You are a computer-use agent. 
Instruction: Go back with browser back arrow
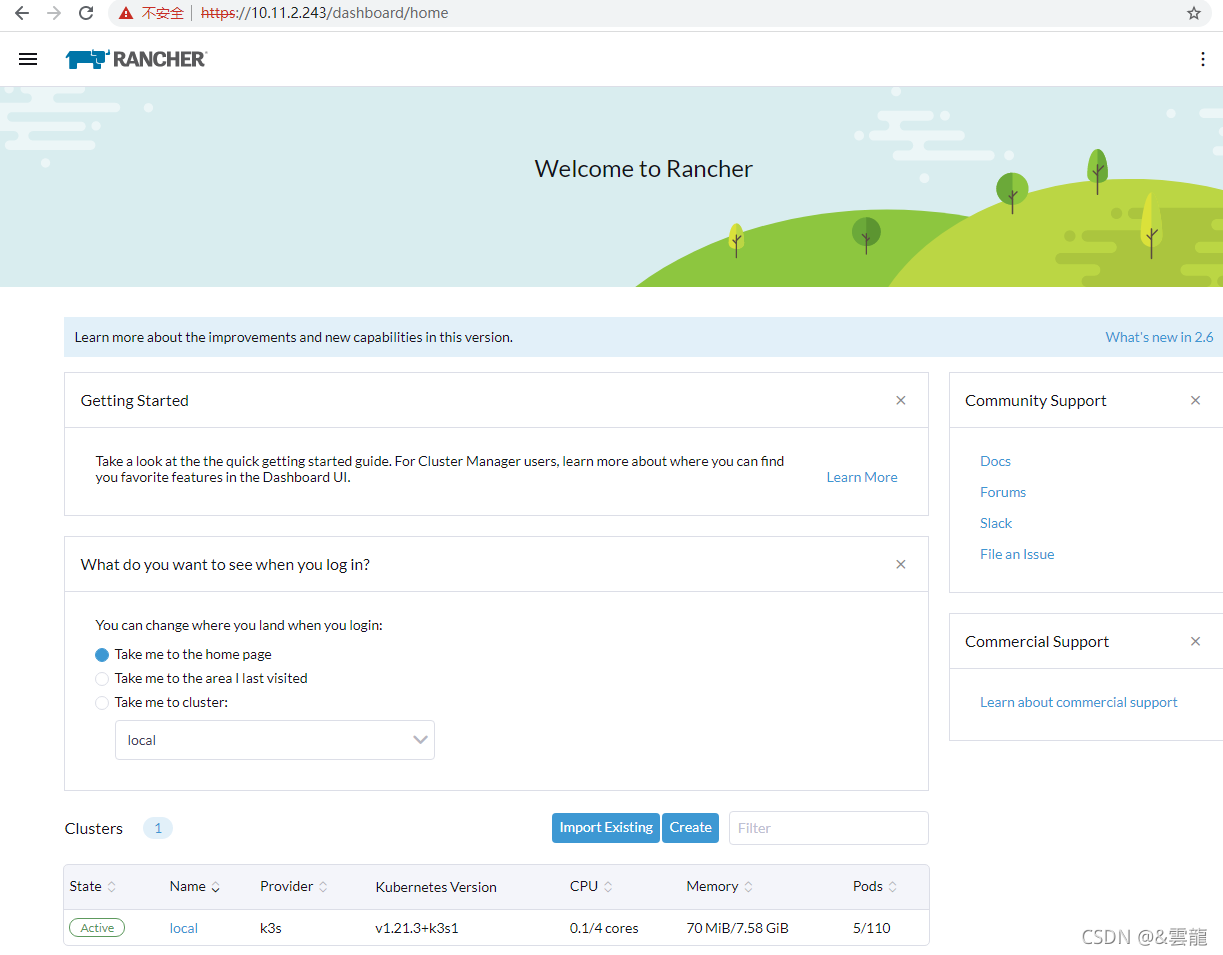(21, 13)
